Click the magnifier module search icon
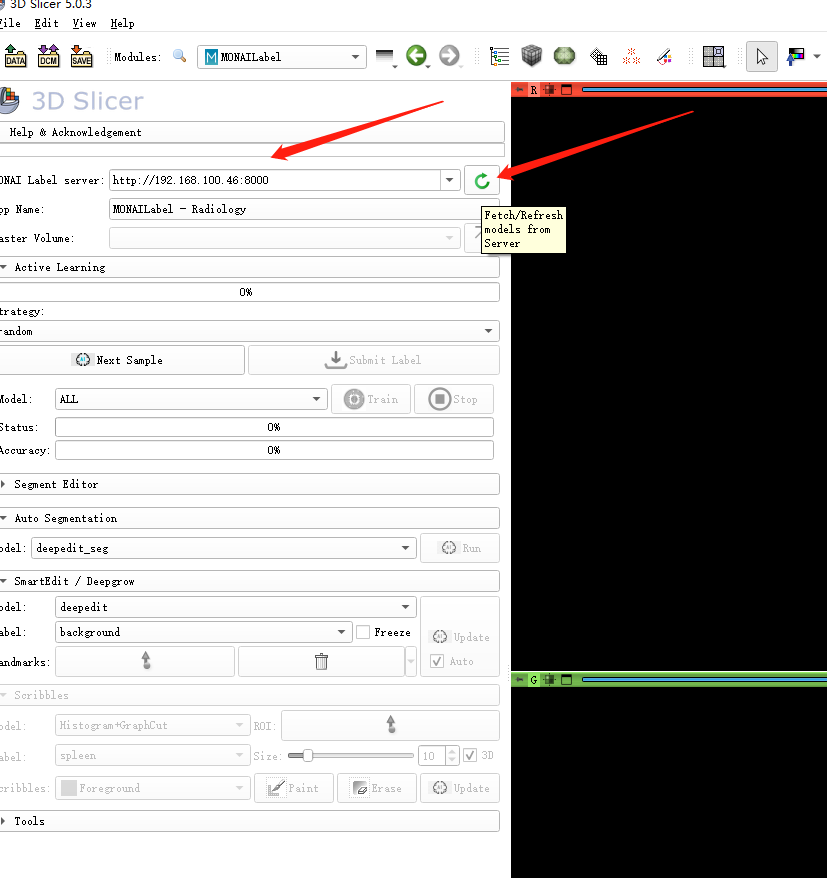 click(179, 56)
